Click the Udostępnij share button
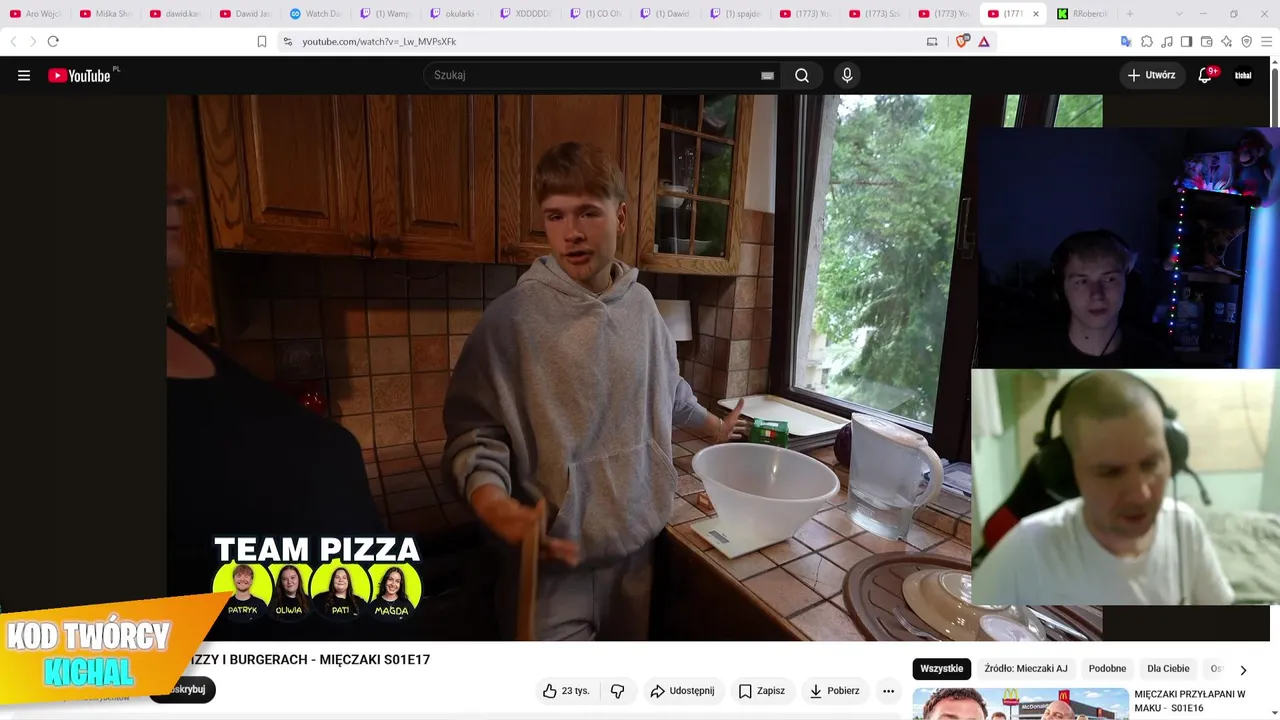This screenshot has height=720, width=1280. [682, 691]
